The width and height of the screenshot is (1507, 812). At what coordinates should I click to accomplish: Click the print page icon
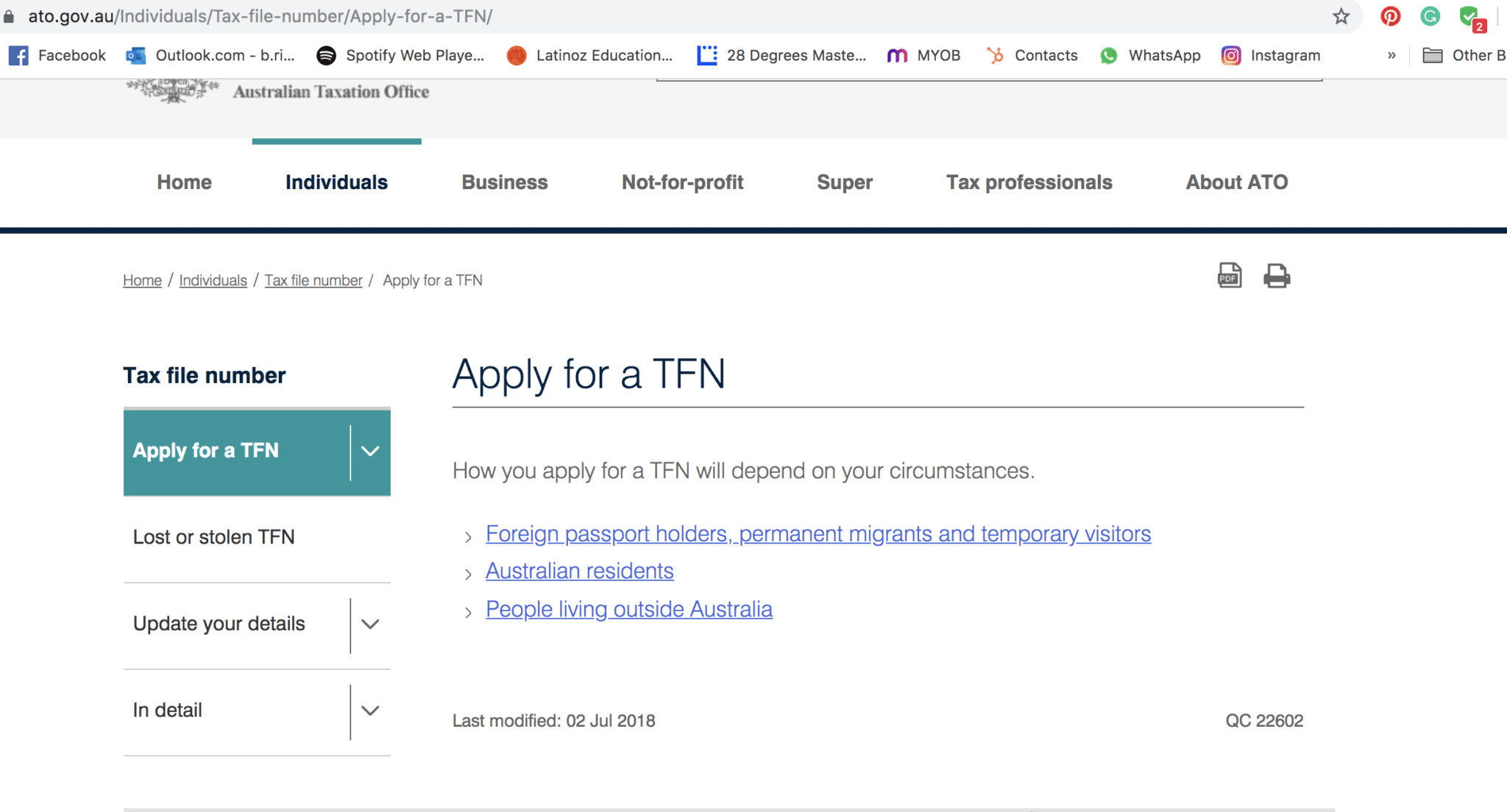tap(1277, 276)
